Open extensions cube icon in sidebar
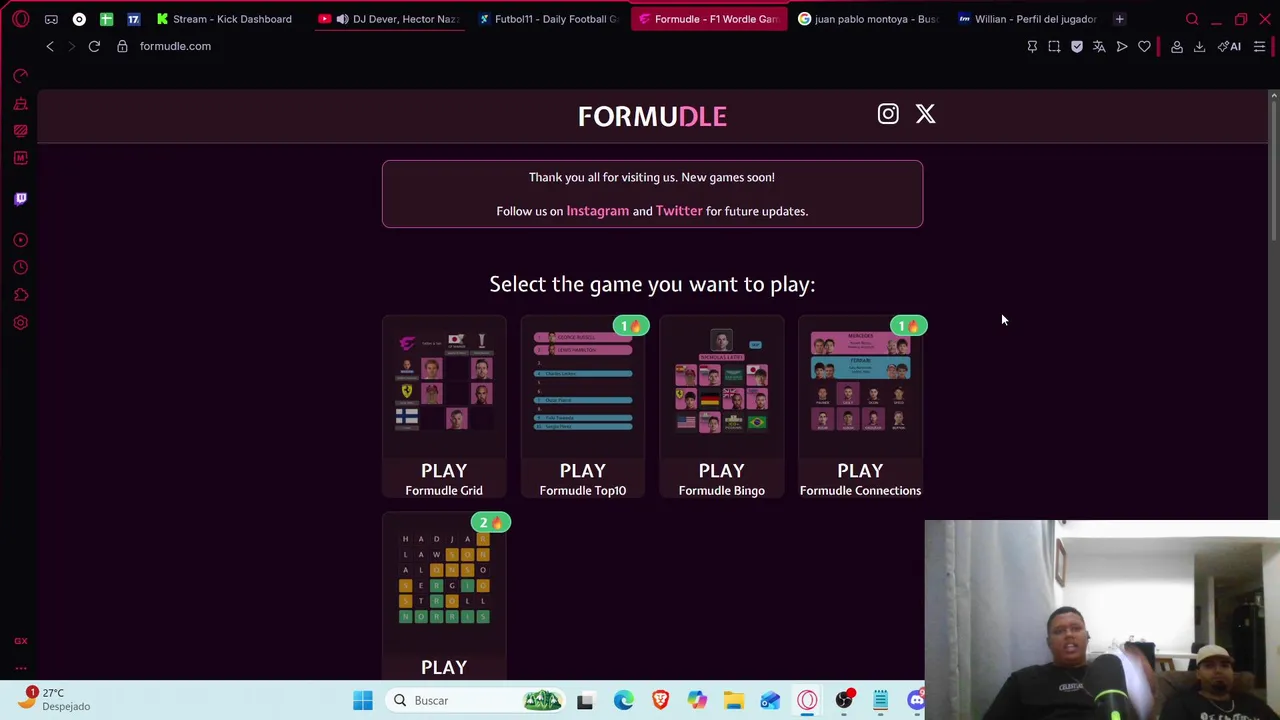The height and width of the screenshot is (720, 1280). coord(20,295)
